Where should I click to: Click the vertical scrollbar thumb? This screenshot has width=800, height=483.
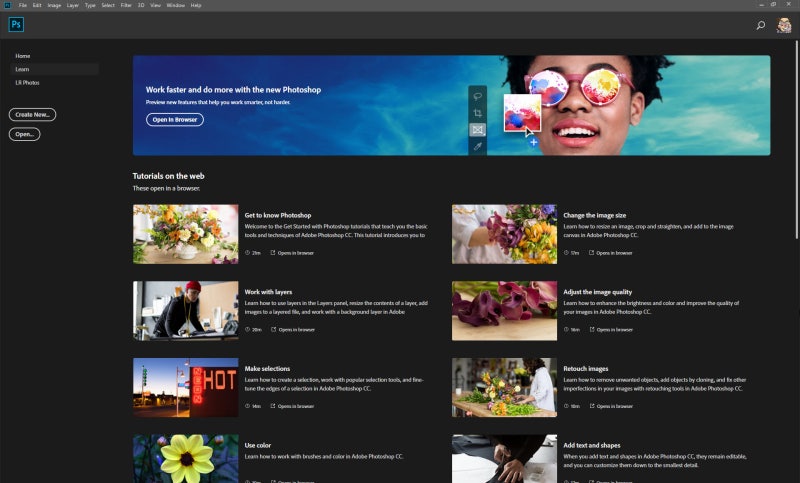point(797,139)
